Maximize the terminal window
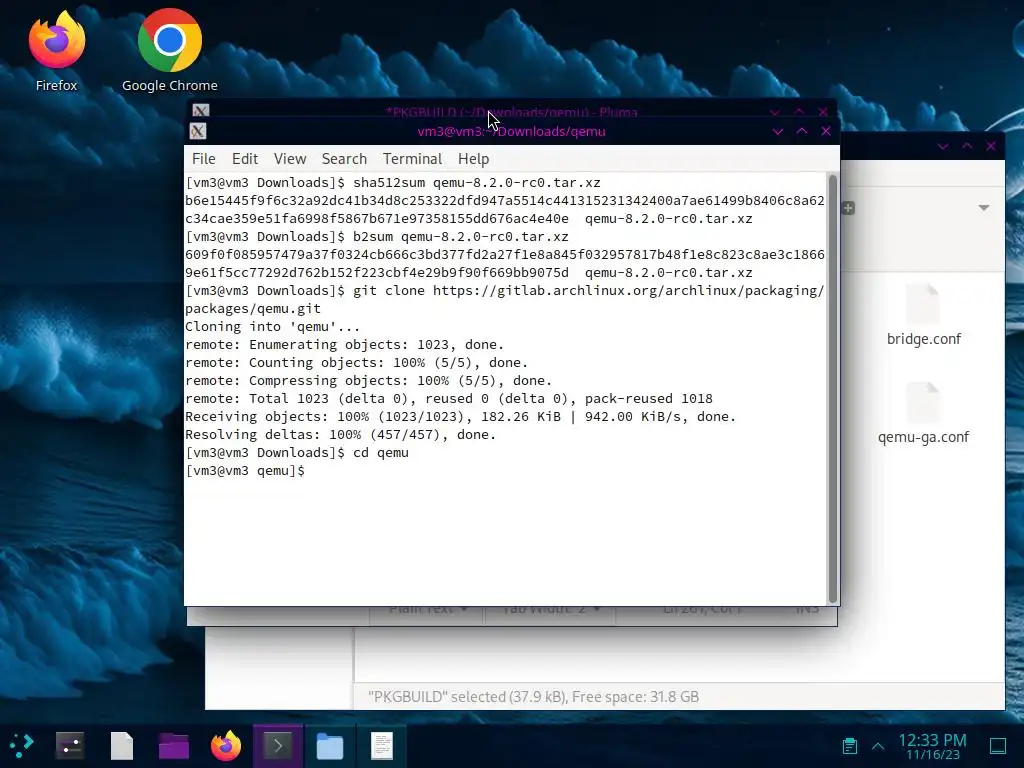This screenshot has width=1024, height=768. tap(802, 131)
